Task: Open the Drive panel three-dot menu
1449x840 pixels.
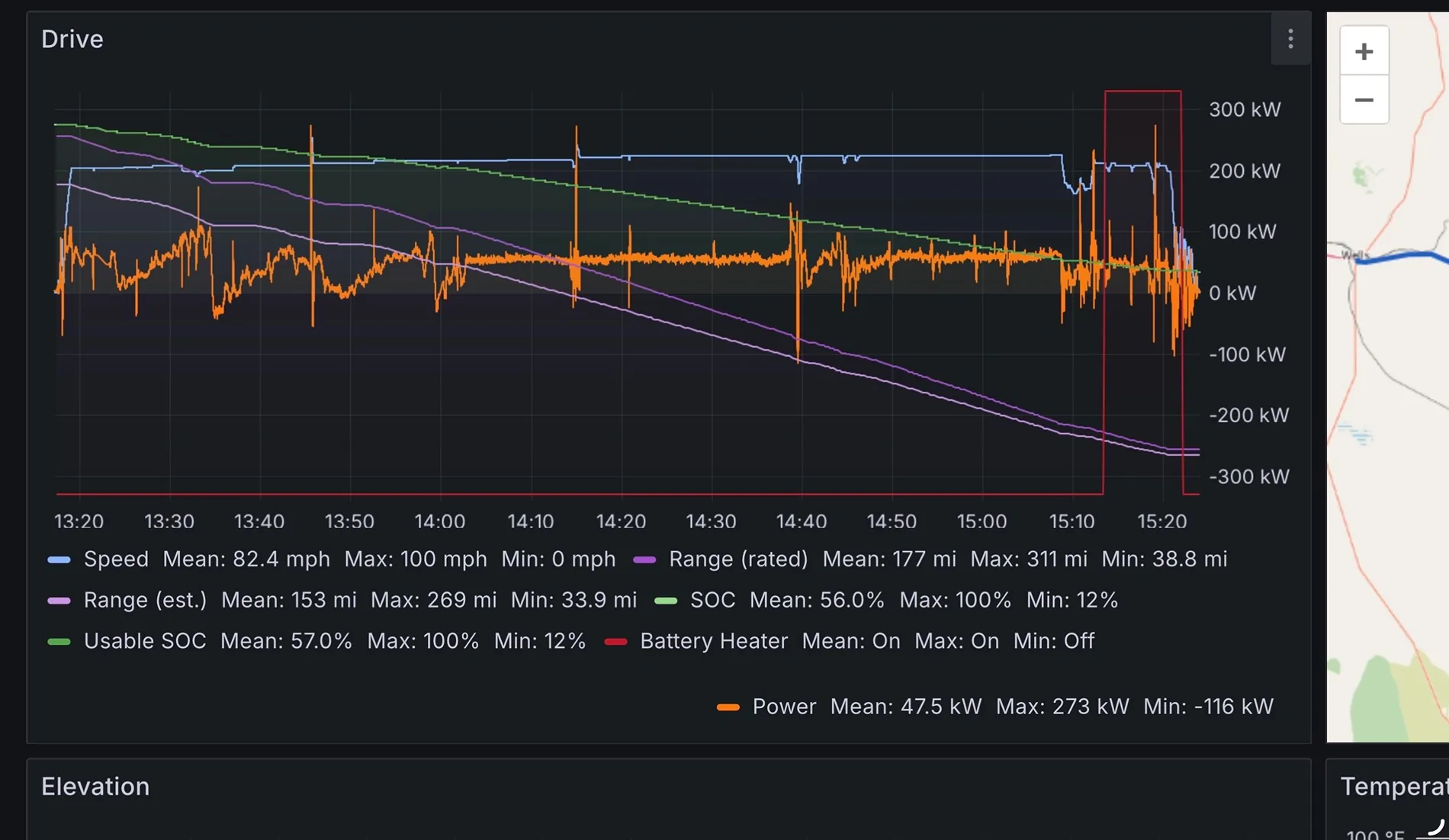Action: 1290,39
